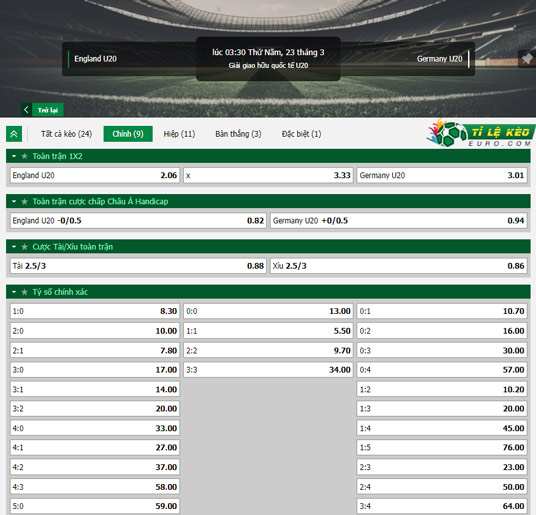Pick the draw X odds 3.33
This screenshot has width=536, height=515.
[x=268, y=175]
